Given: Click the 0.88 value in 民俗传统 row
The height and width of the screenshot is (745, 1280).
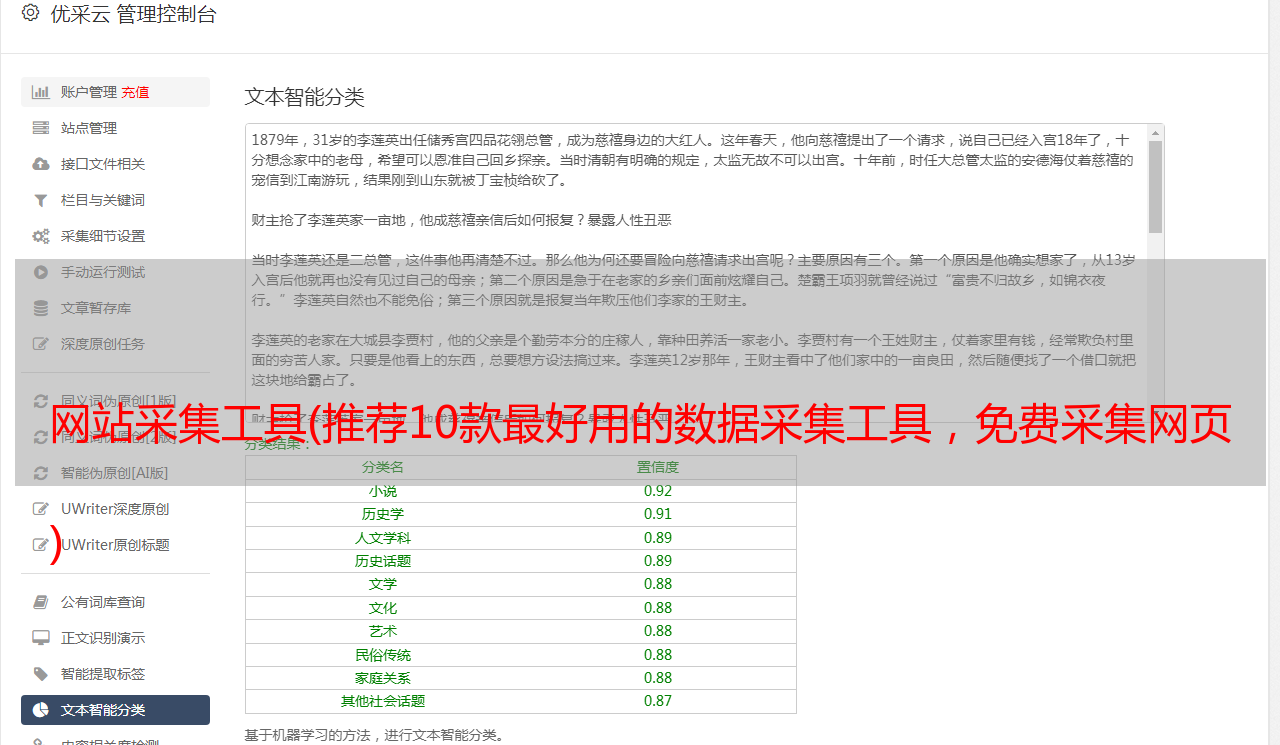Looking at the screenshot, I should click(658, 655).
